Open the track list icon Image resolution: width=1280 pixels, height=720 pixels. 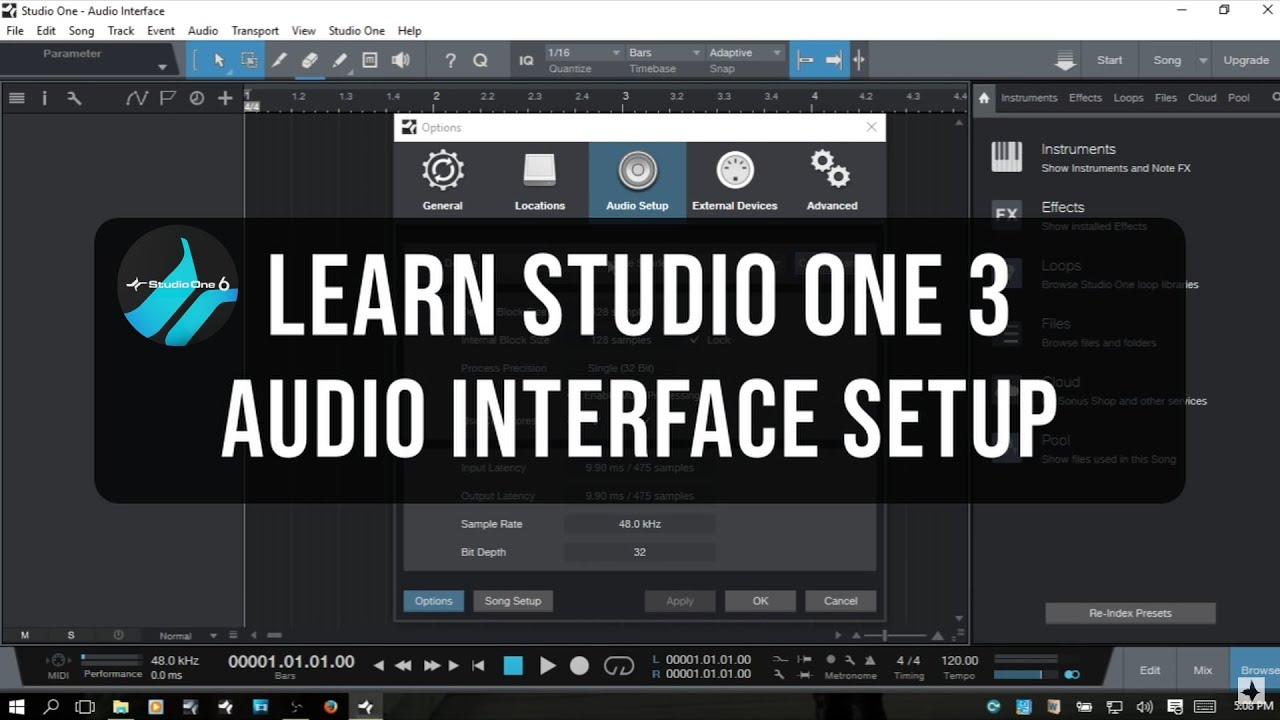[x=16, y=98]
